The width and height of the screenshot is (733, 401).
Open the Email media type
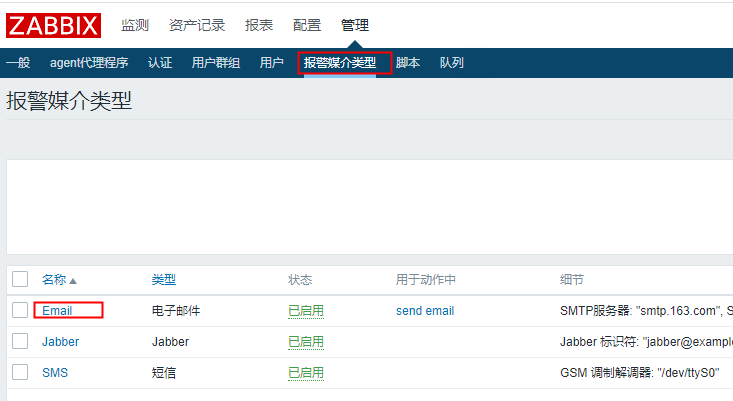click(x=57, y=311)
